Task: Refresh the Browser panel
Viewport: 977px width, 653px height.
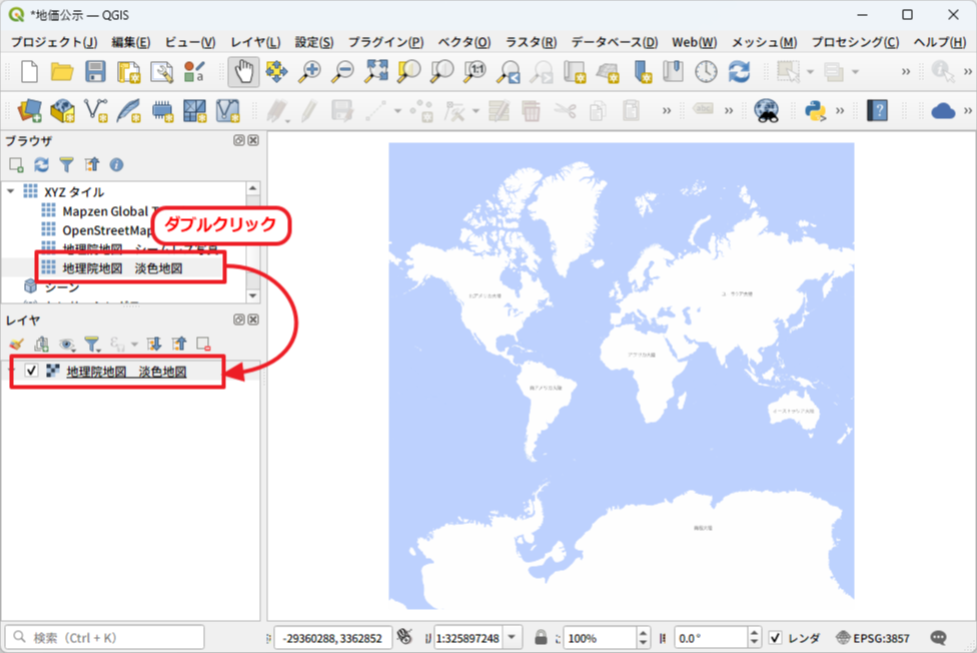Action: click(x=41, y=165)
